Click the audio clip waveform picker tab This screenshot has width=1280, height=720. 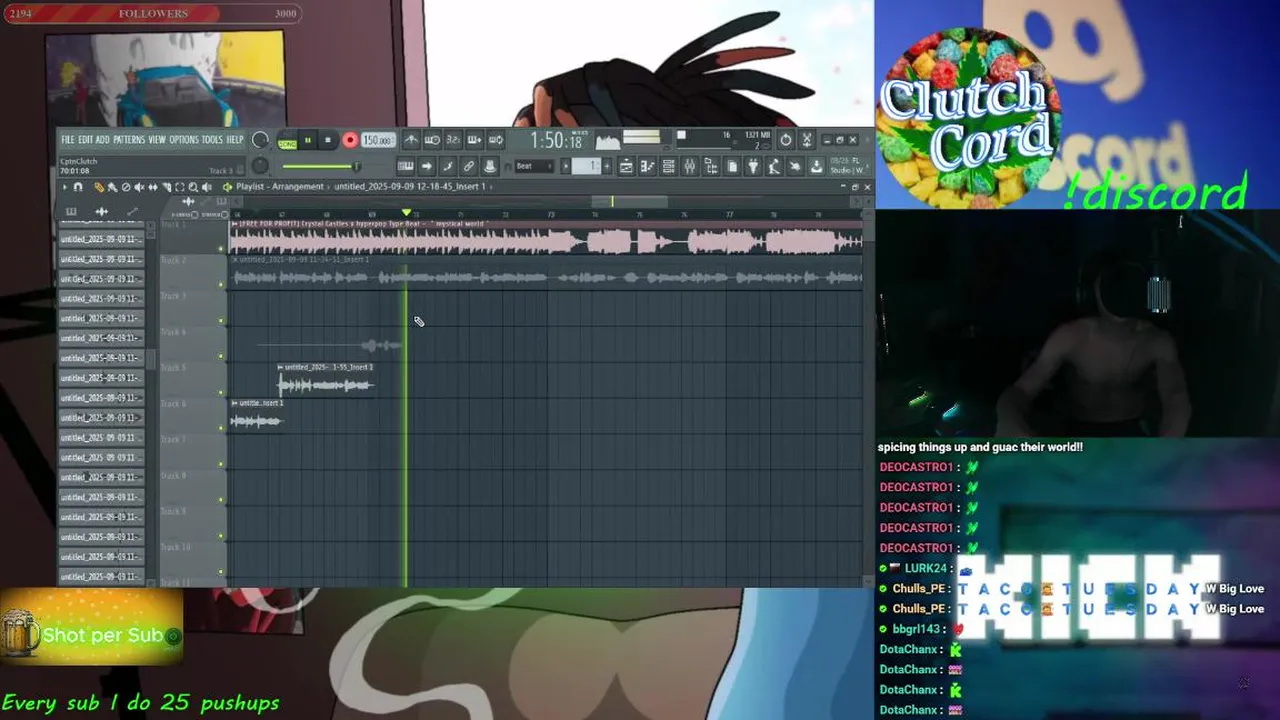point(101,211)
